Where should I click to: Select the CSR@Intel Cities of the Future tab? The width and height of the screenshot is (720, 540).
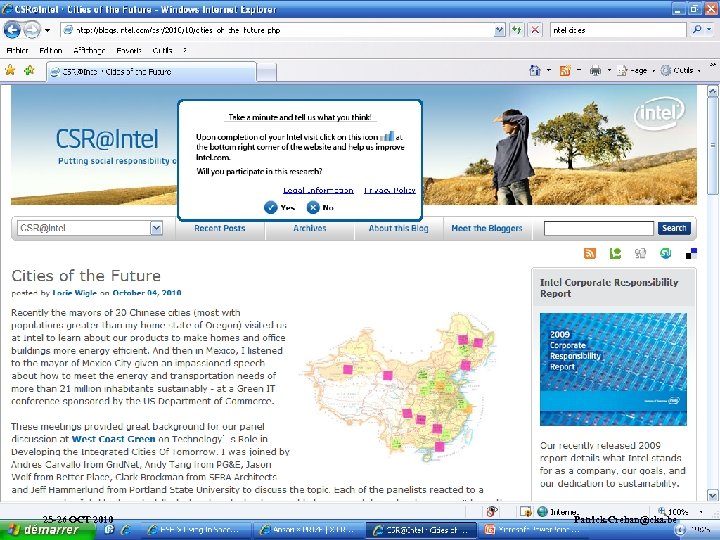tap(151, 72)
